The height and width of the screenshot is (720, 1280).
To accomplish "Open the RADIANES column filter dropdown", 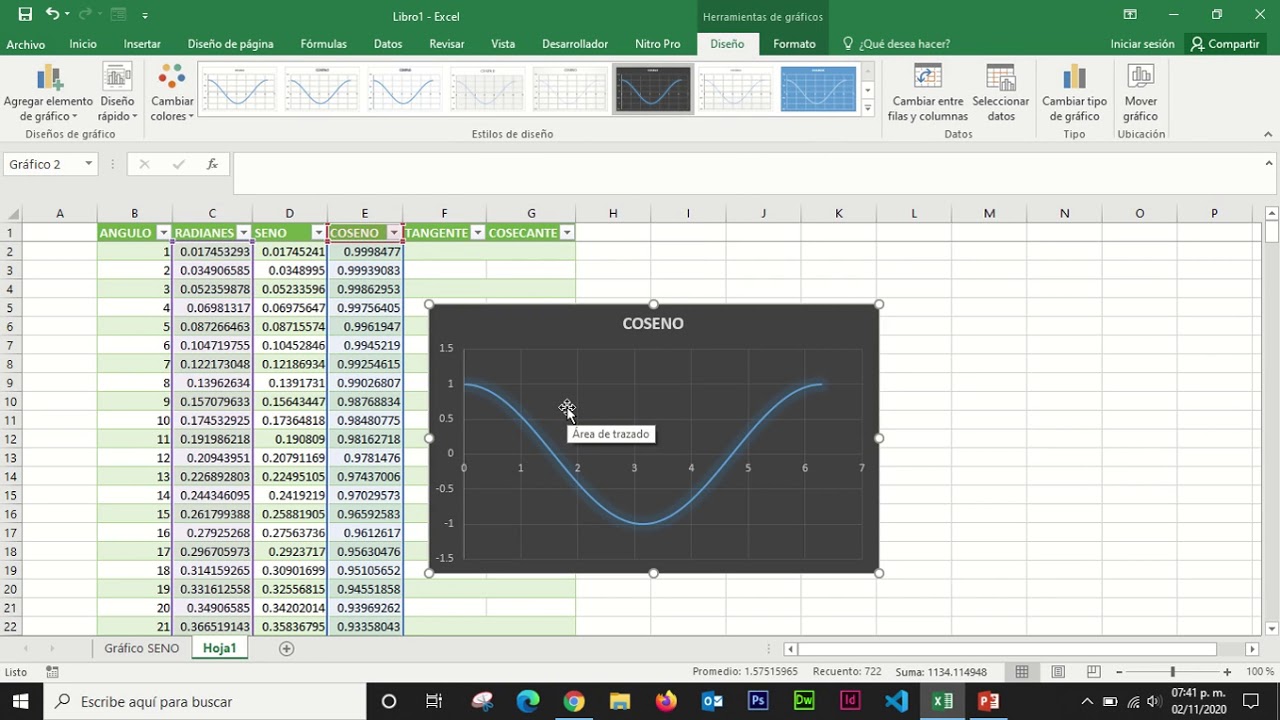I will (x=243, y=233).
